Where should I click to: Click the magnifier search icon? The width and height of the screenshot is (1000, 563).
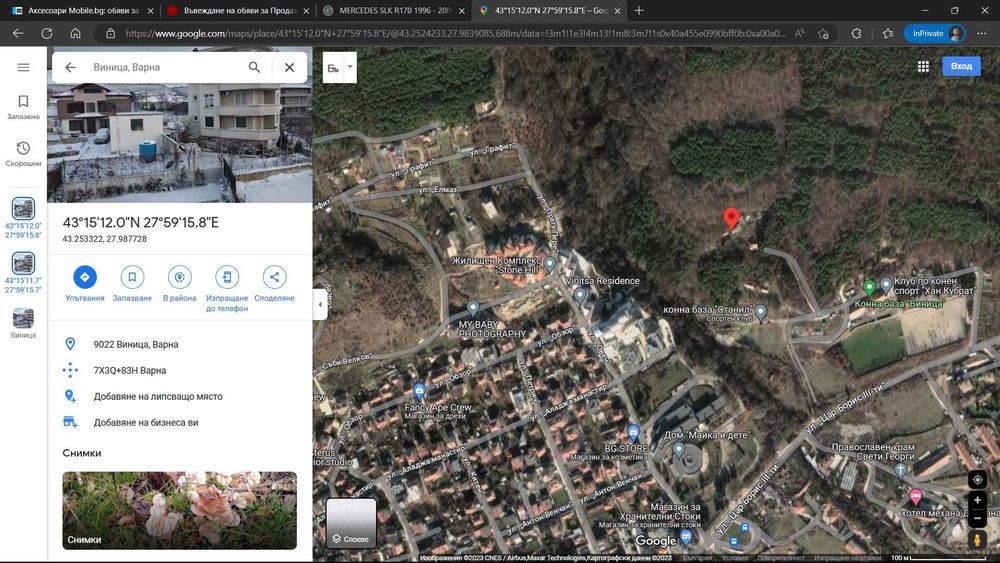click(x=254, y=67)
